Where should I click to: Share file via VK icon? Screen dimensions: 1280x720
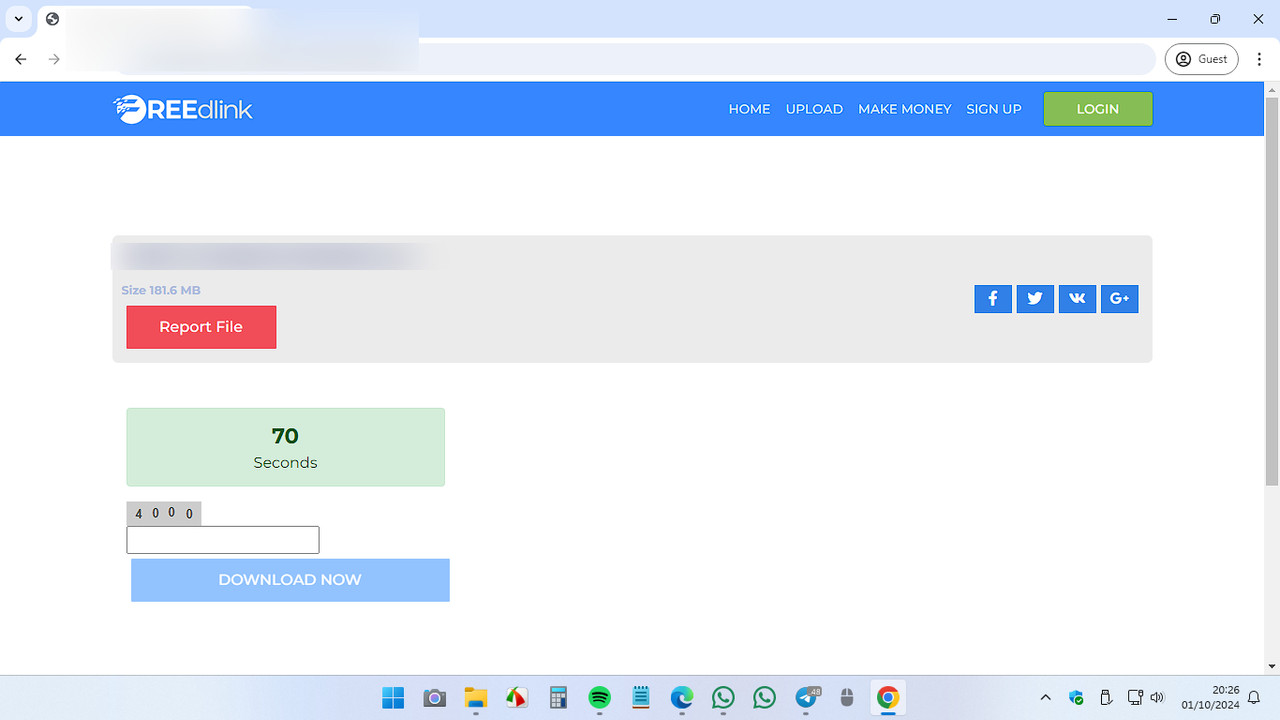click(1077, 299)
